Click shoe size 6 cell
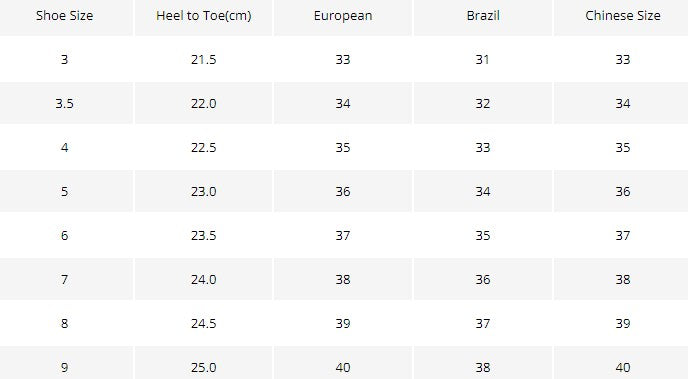 click(64, 236)
